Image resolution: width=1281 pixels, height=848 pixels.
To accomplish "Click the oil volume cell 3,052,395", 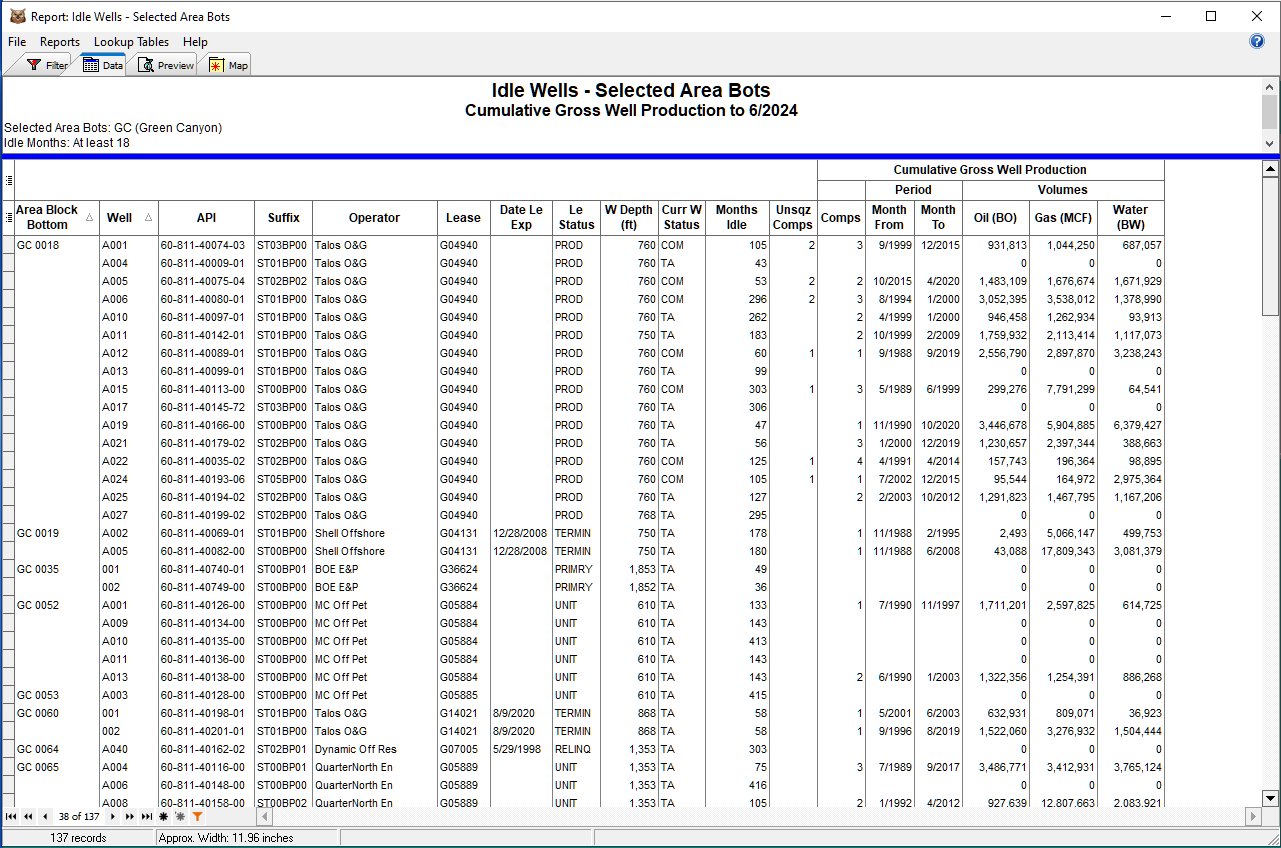I will point(995,299).
